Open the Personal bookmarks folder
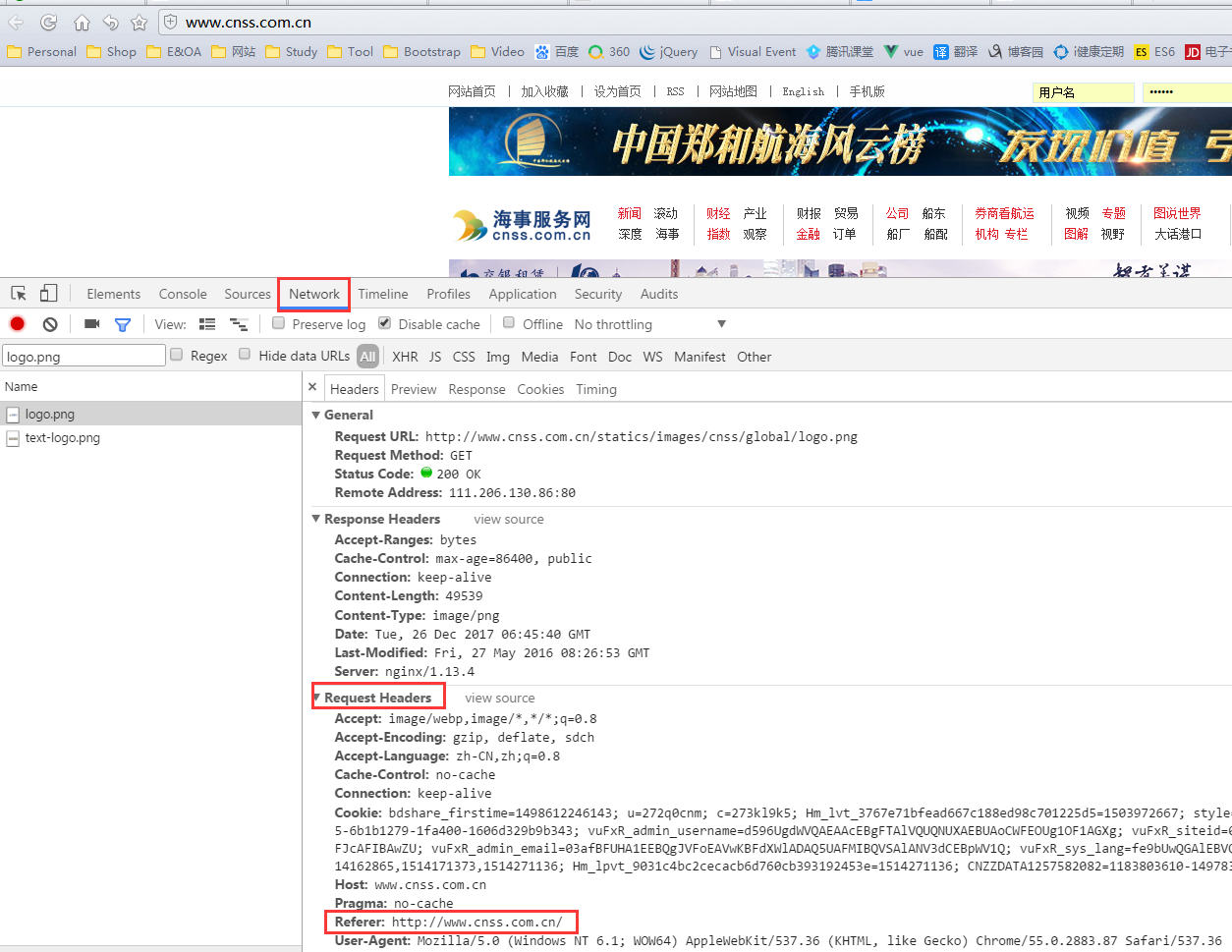This screenshot has width=1232, height=952. 41,52
